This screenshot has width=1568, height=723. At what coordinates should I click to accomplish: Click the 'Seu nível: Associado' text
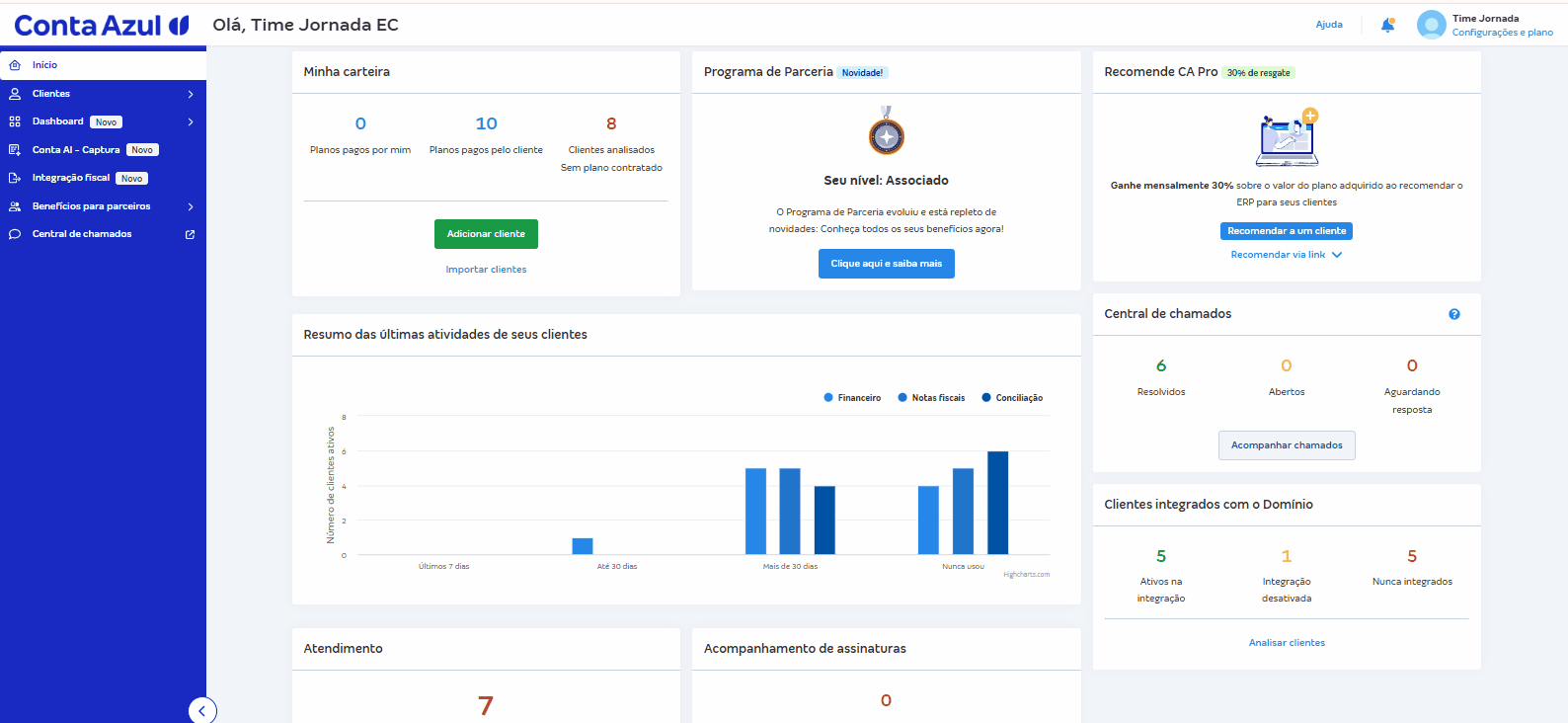pyautogui.click(x=887, y=181)
